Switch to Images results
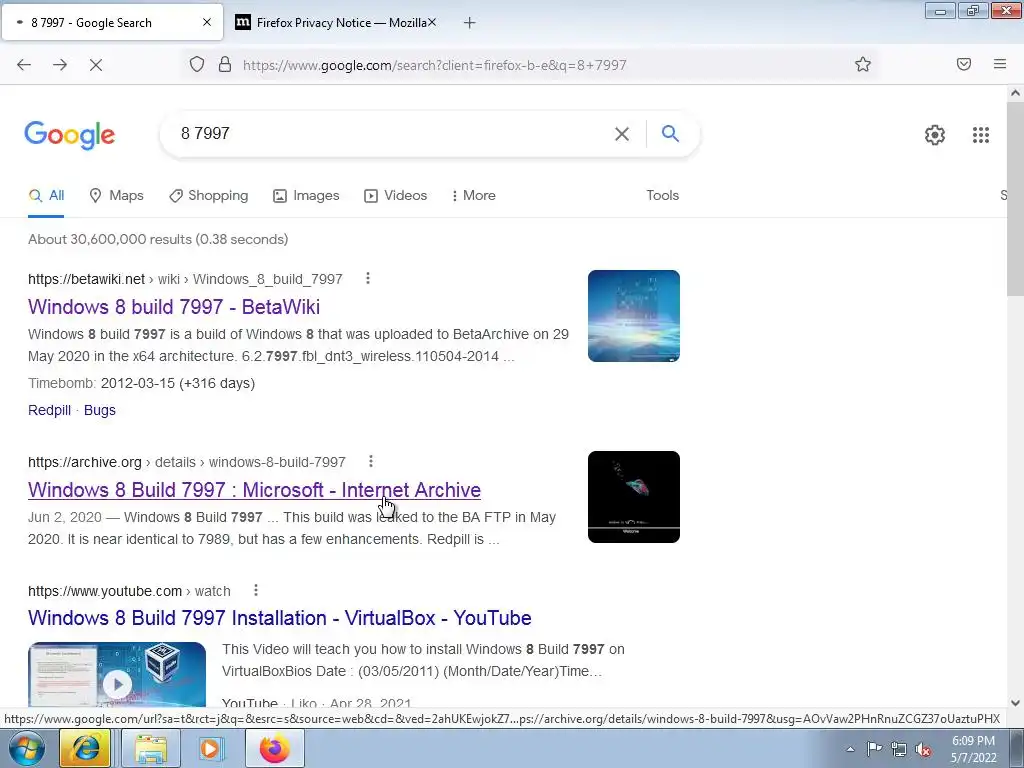The height and width of the screenshot is (768, 1024). [x=306, y=195]
